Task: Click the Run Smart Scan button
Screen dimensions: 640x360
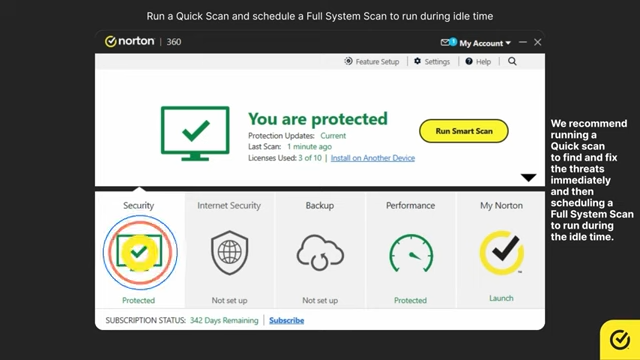Action: pyautogui.click(x=464, y=131)
